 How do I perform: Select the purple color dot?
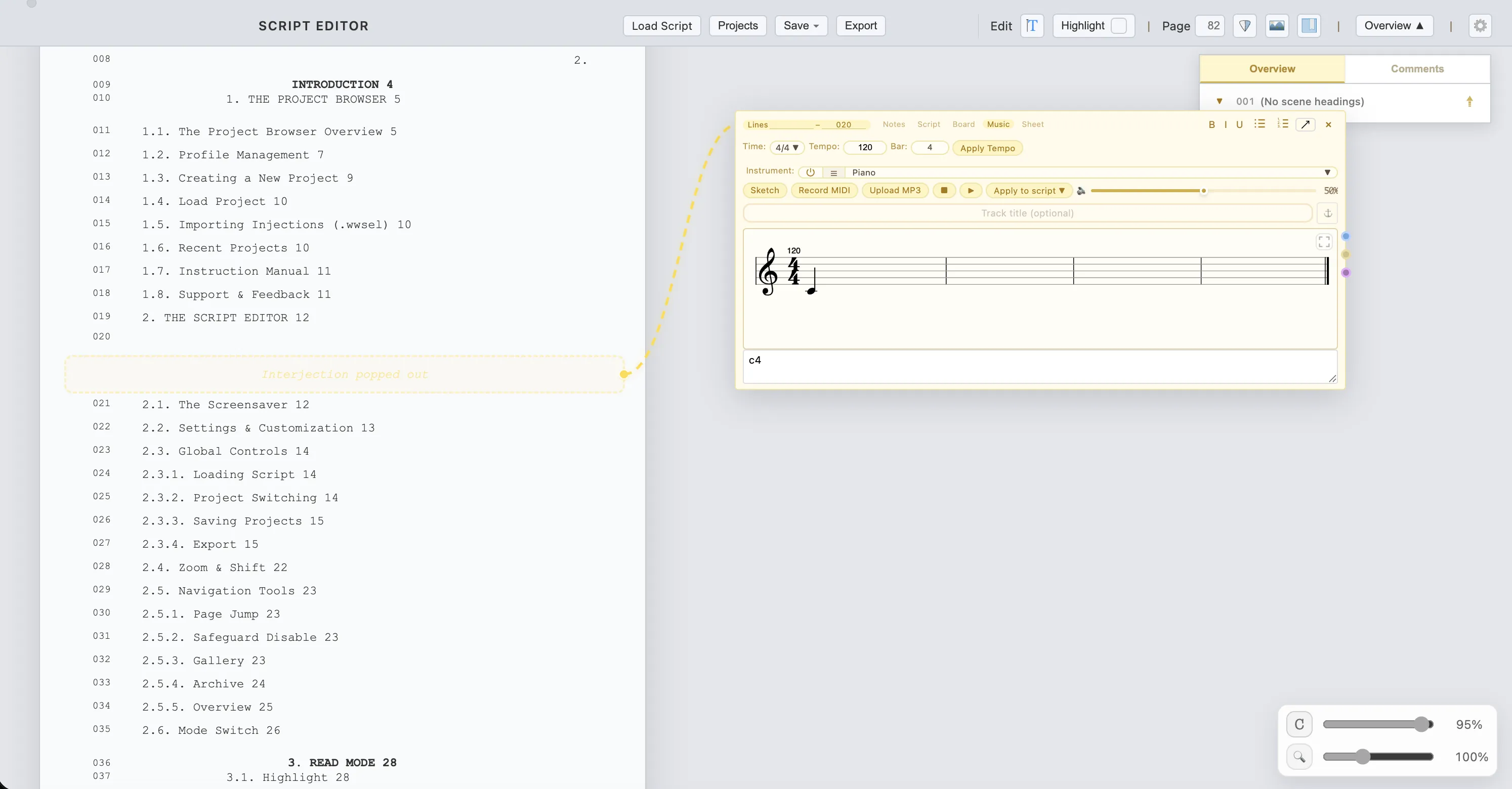(x=1346, y=273)
